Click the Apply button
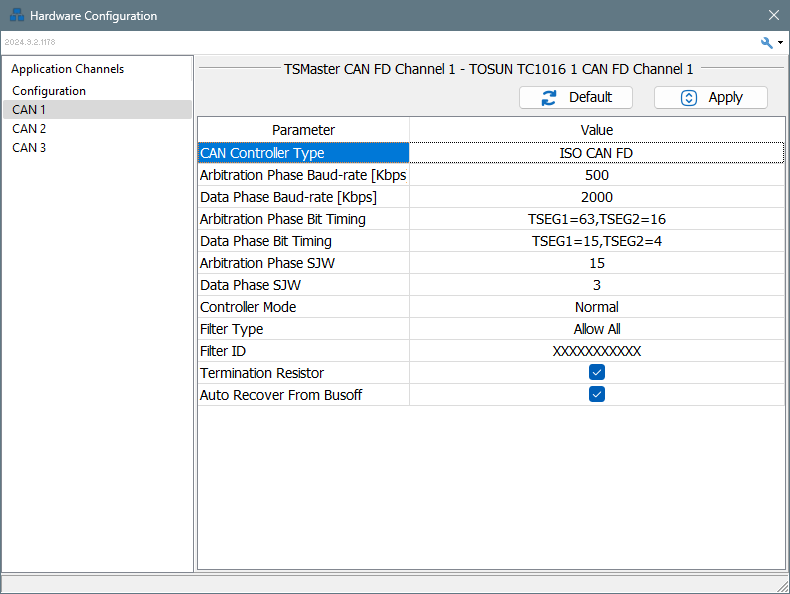This screenshot has width=790, height=594. tap(711, 97)
